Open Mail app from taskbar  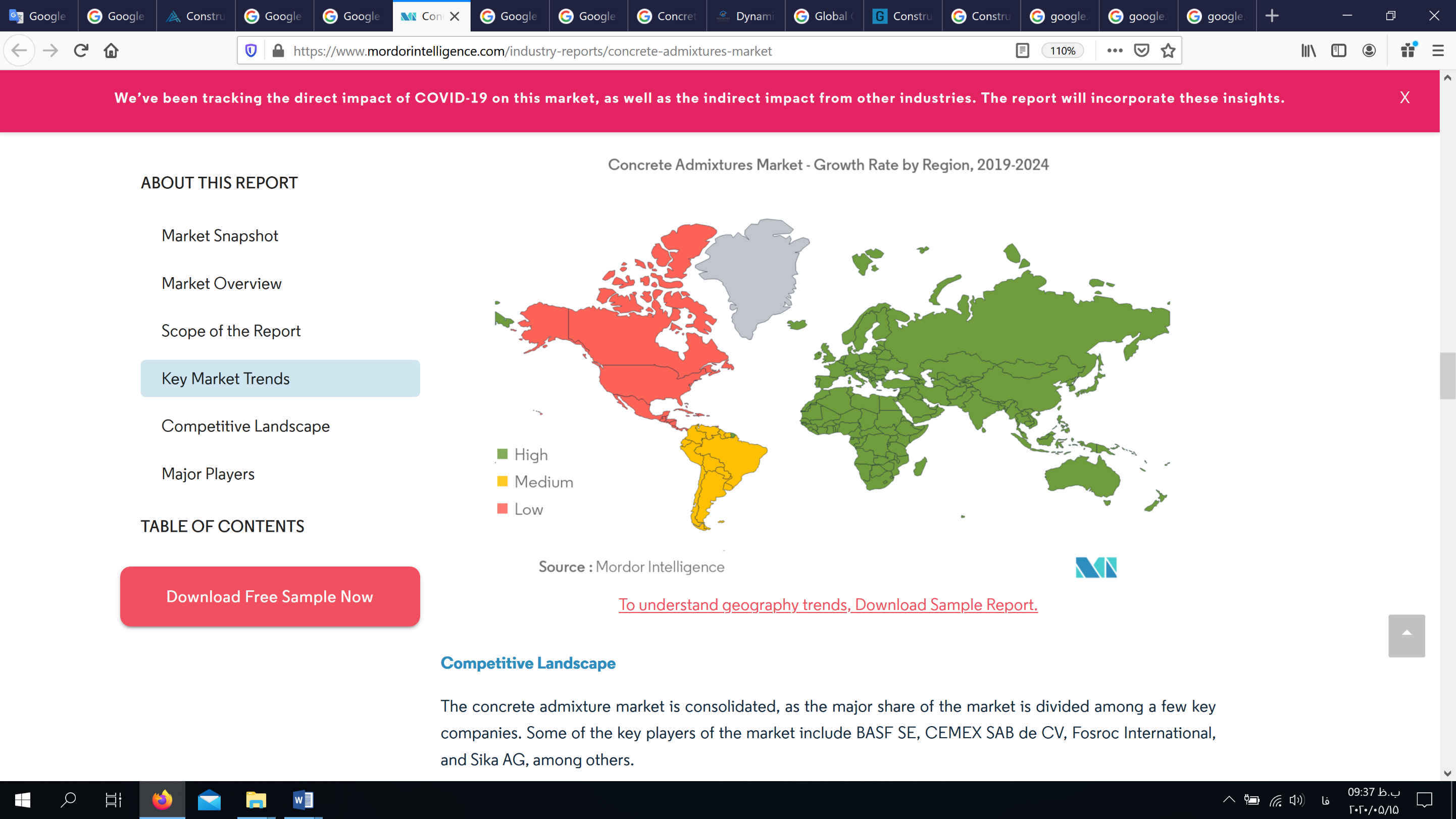pyautogui.click(x=209, y=800)
